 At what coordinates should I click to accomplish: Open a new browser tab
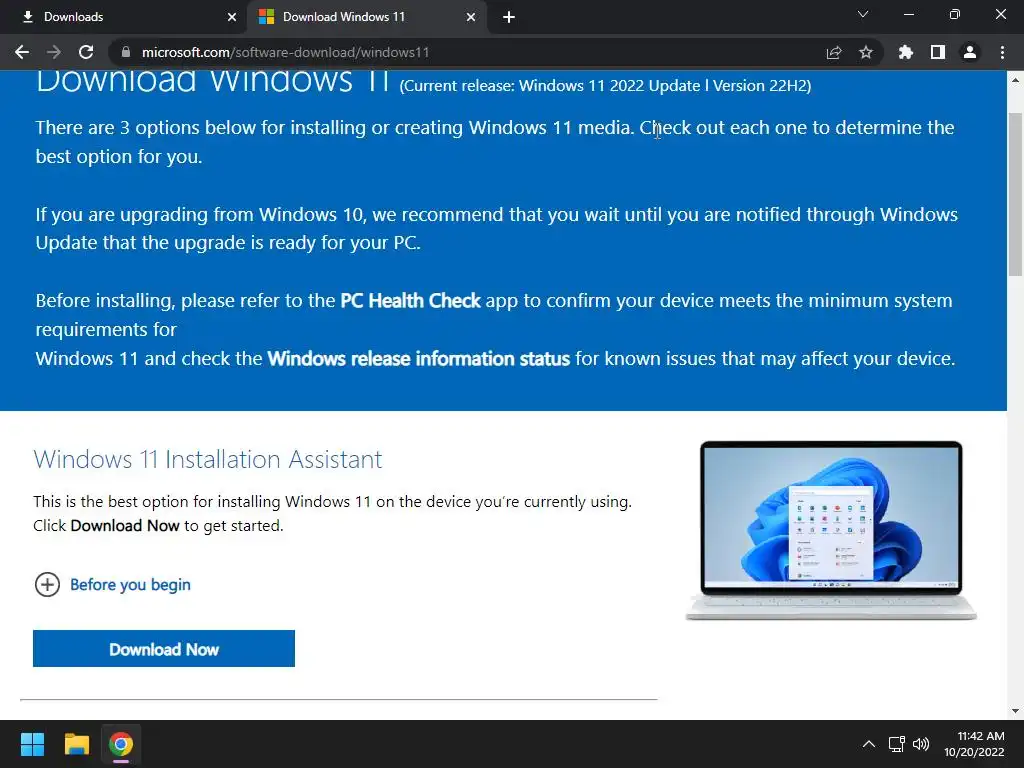point(509,17)
